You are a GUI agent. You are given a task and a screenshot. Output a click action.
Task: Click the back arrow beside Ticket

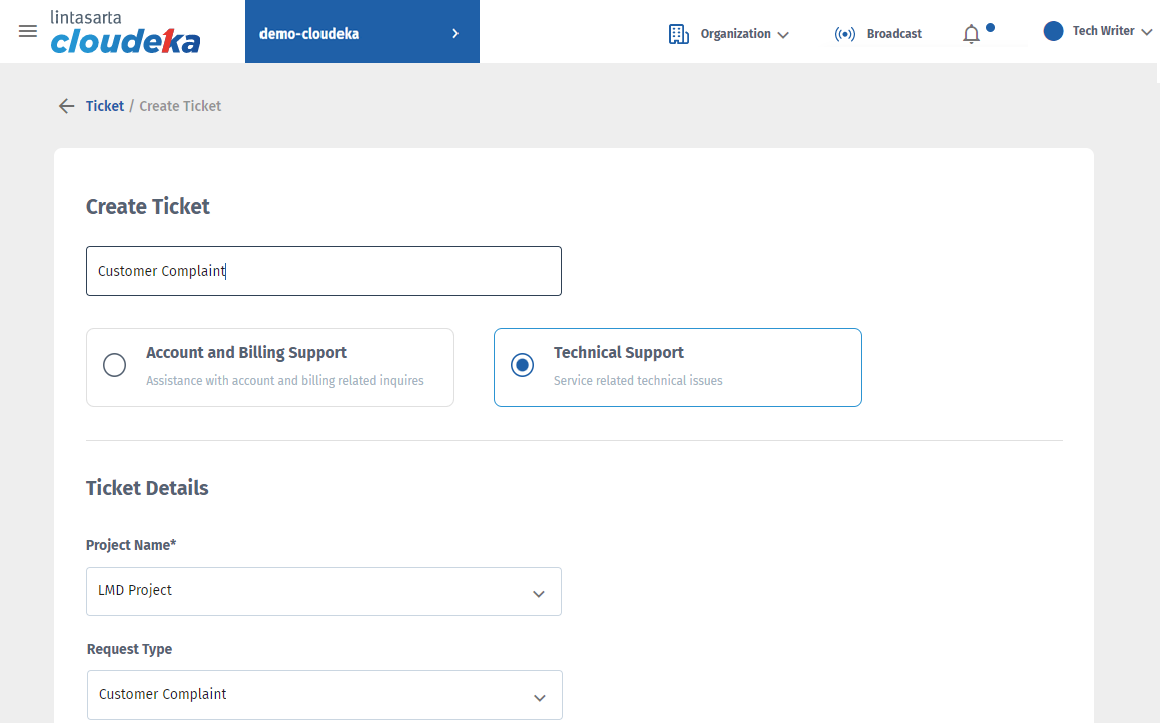tap(66, 106)
